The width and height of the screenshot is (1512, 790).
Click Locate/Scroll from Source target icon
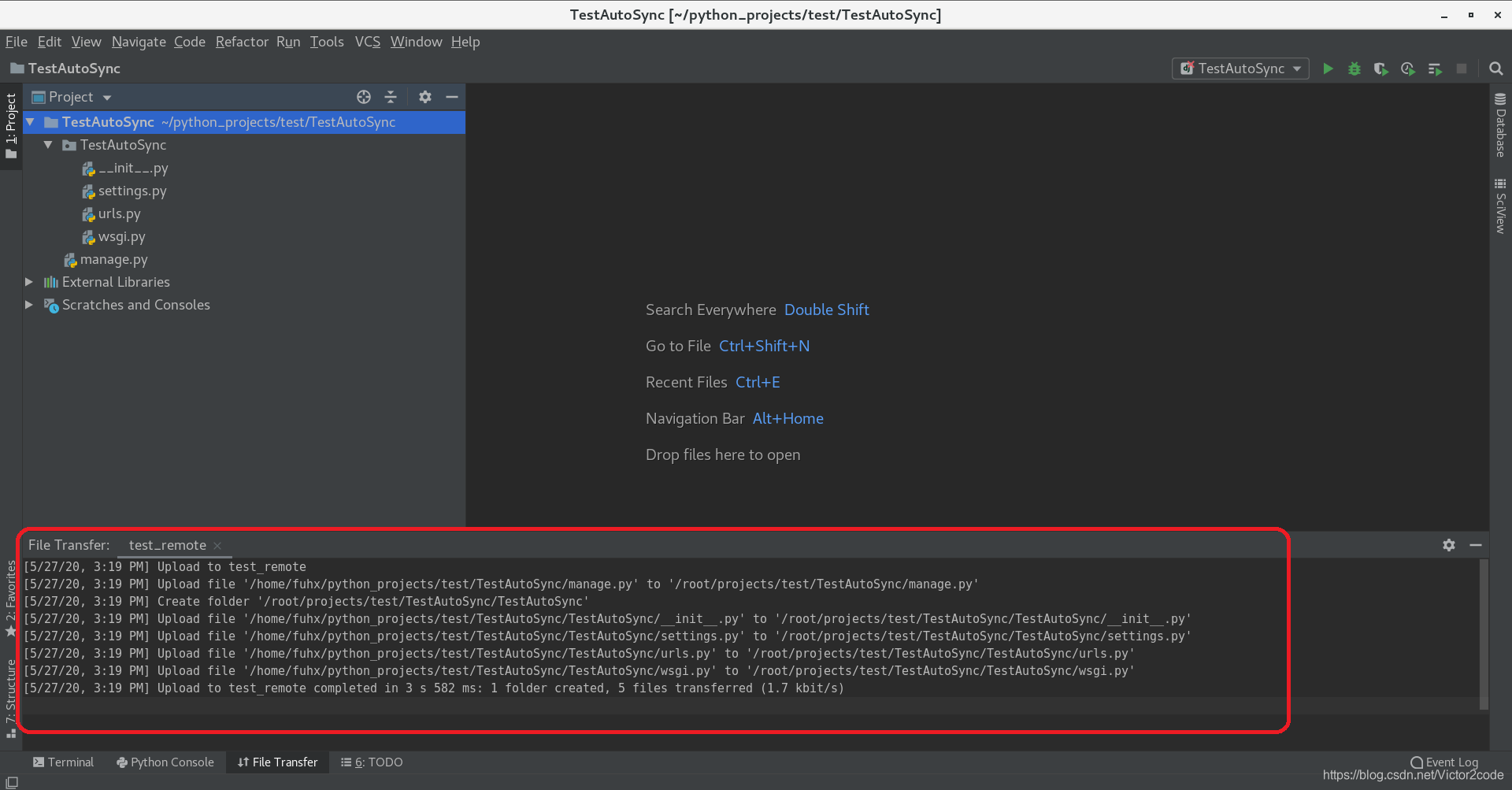click(364, 97)
